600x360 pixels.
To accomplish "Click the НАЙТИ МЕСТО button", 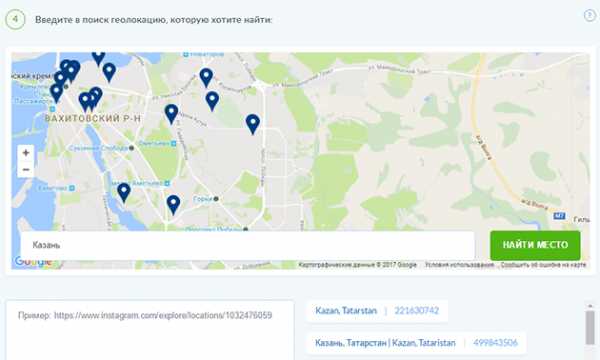I will 535,245.
